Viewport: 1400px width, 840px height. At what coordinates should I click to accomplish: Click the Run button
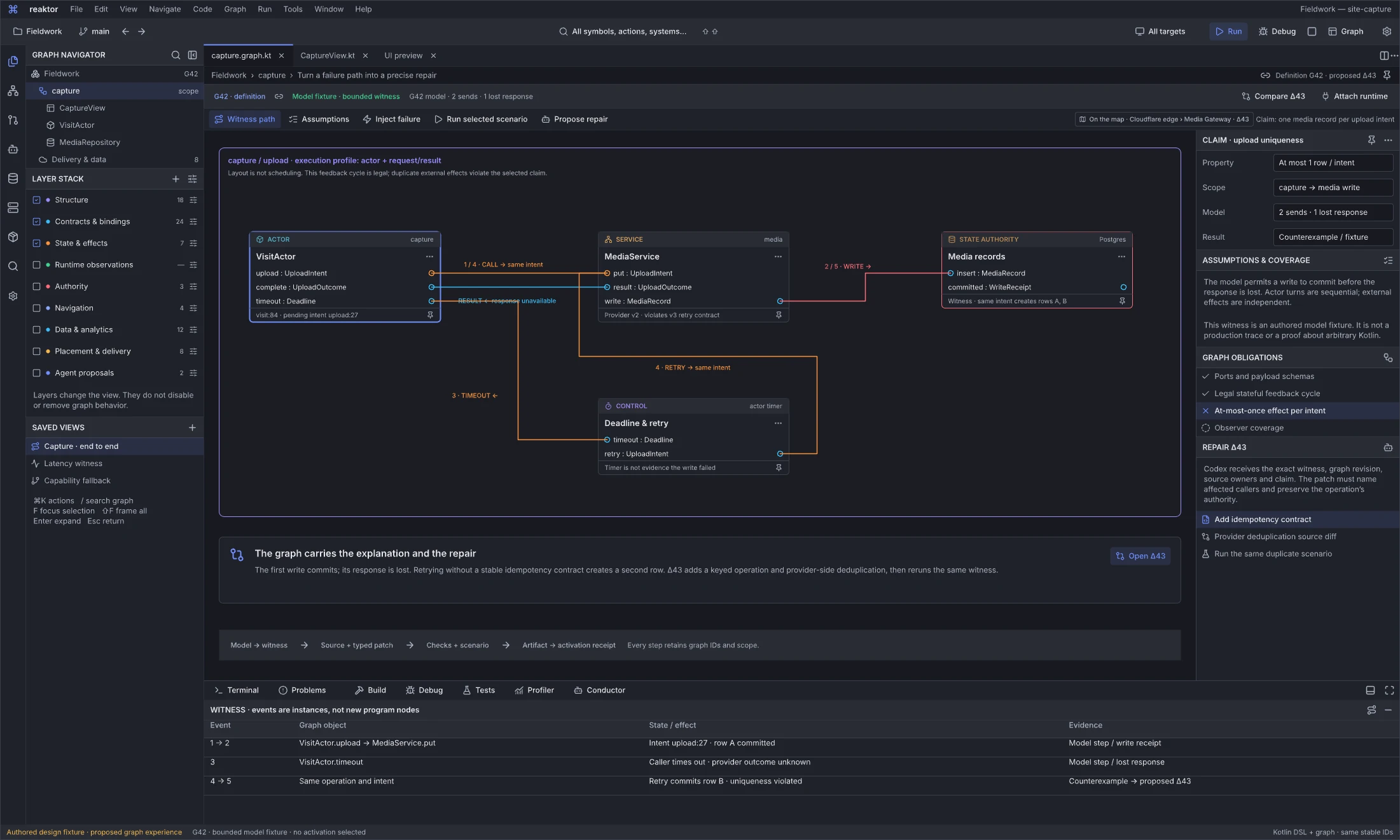point(1228,31)
